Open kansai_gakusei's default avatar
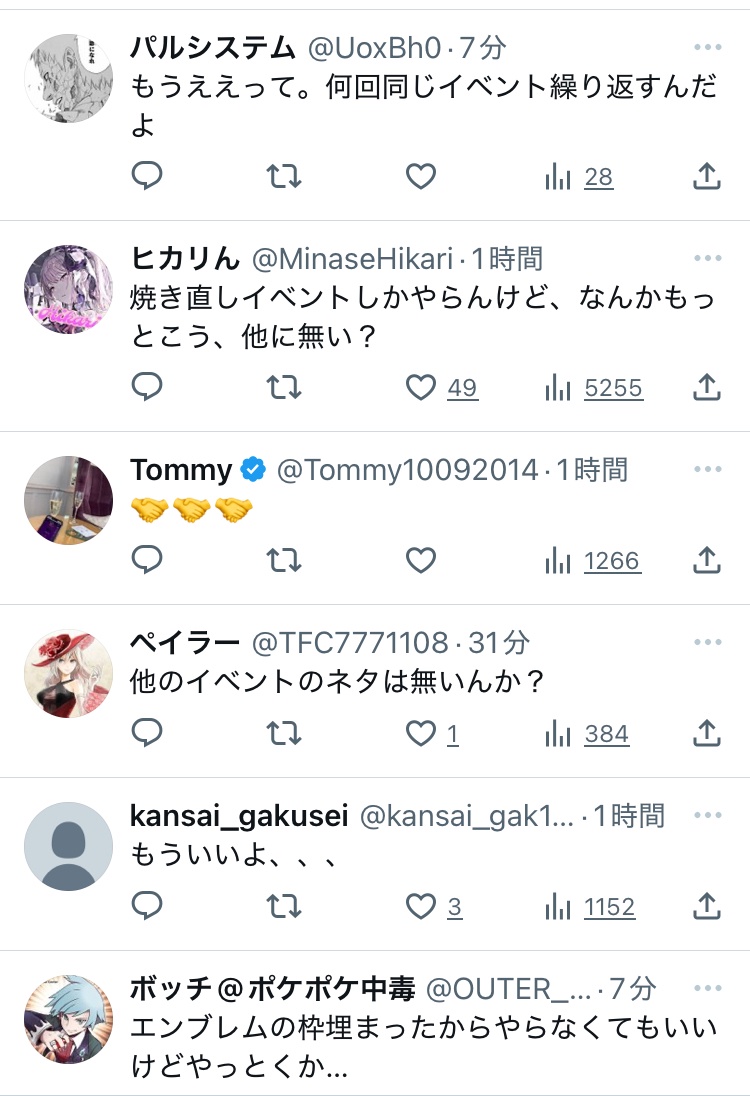Viewport: 750px width, 1096px height. point(68,845)
